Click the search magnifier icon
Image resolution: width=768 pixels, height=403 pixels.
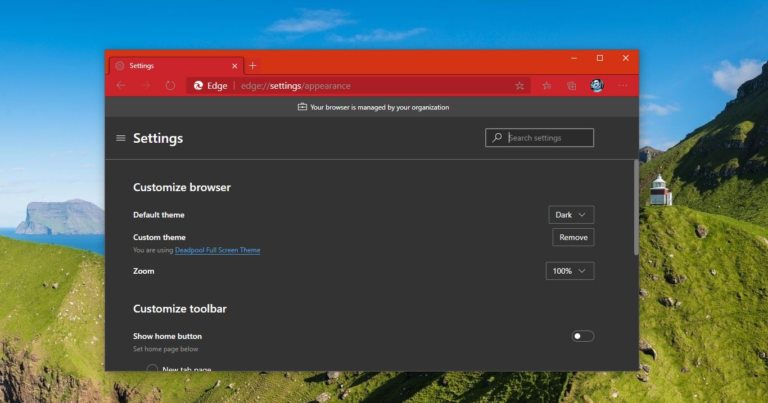tap(497, 138)
